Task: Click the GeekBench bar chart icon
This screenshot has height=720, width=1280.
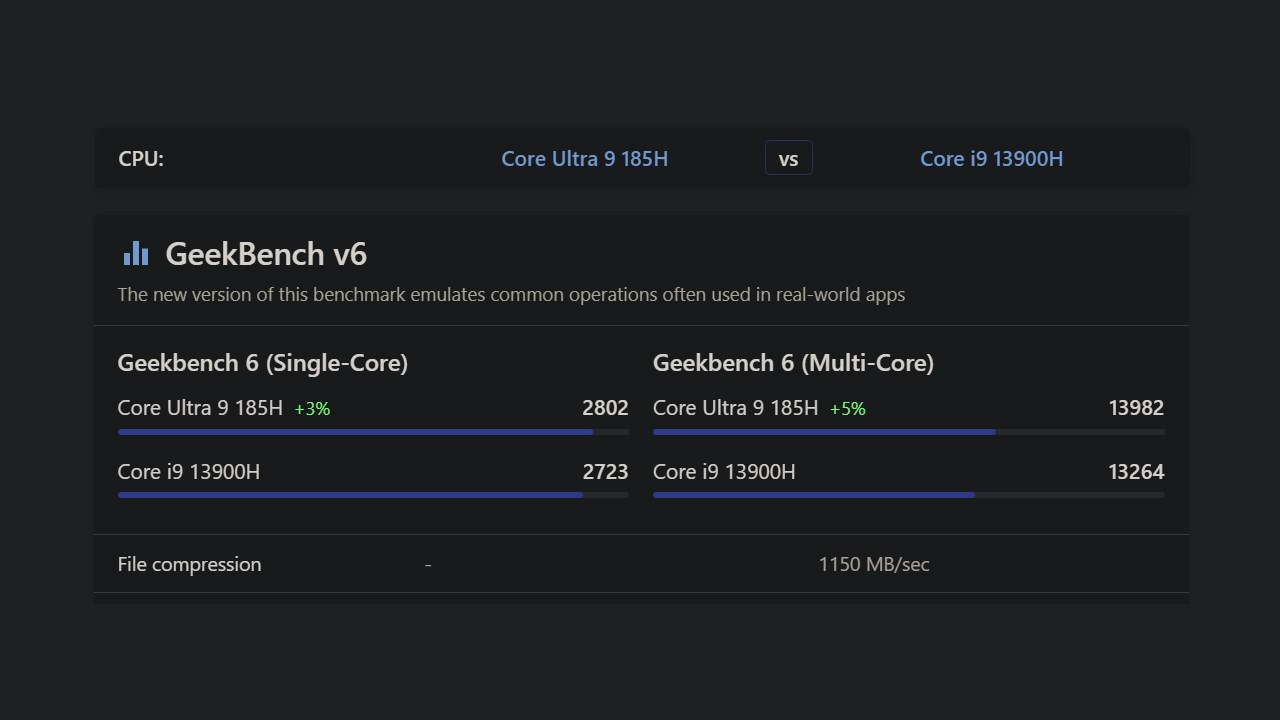Action: click(136, 254)
